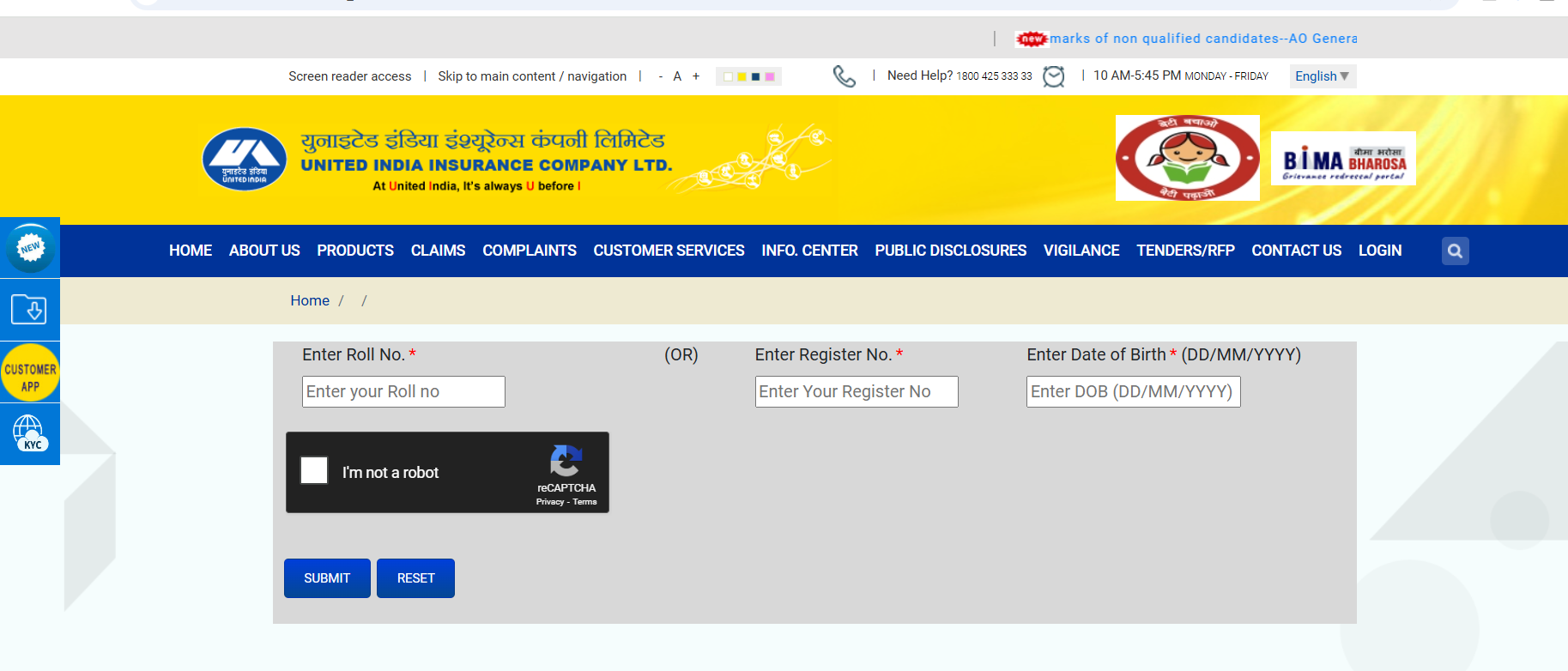This screenshot has height=671, width=1568.
Task: Select the pink color theme swatch
Action: [769, 76]
